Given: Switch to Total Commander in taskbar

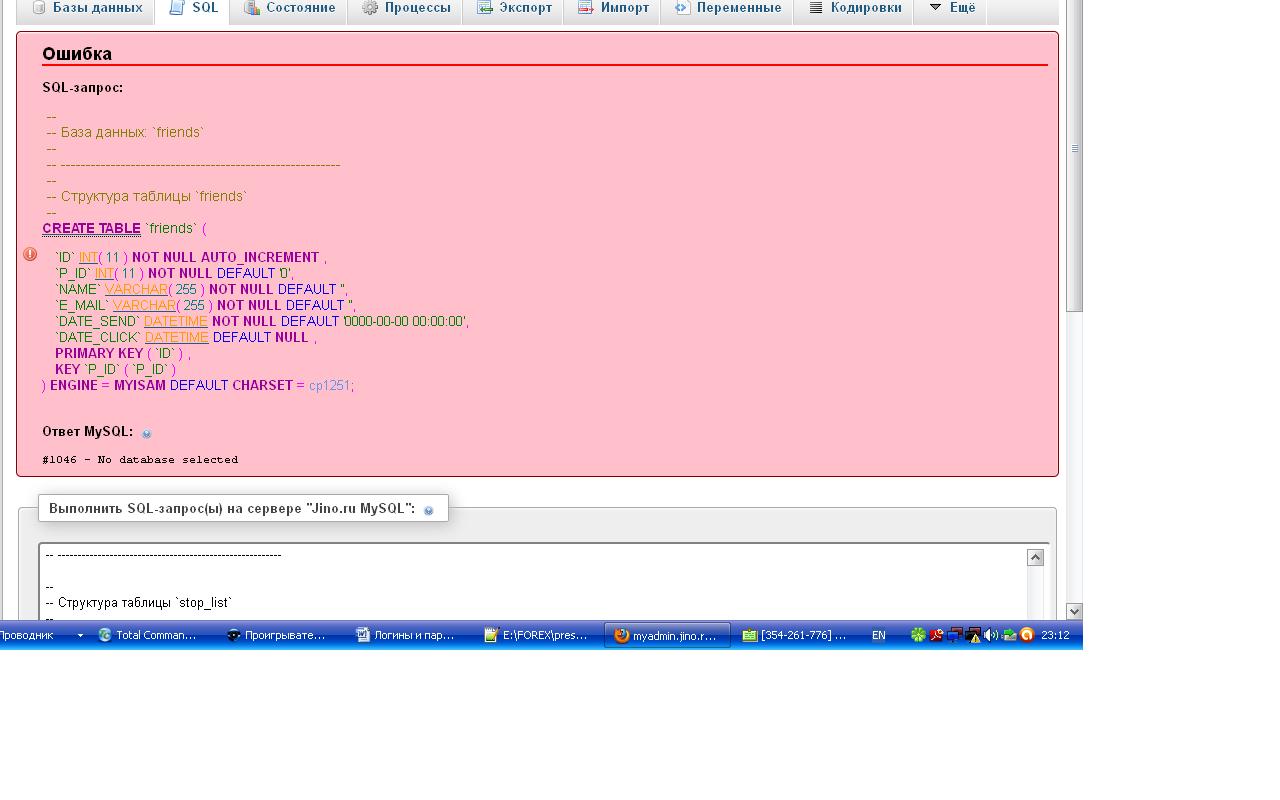Looking at the screenshot, I should [x=148, y=635].
